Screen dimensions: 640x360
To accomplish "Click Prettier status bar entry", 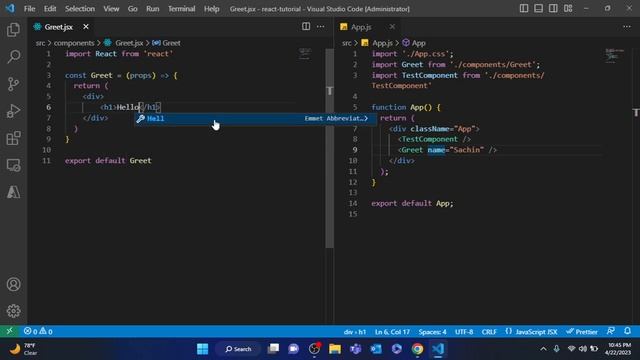I will pos(582,331).
